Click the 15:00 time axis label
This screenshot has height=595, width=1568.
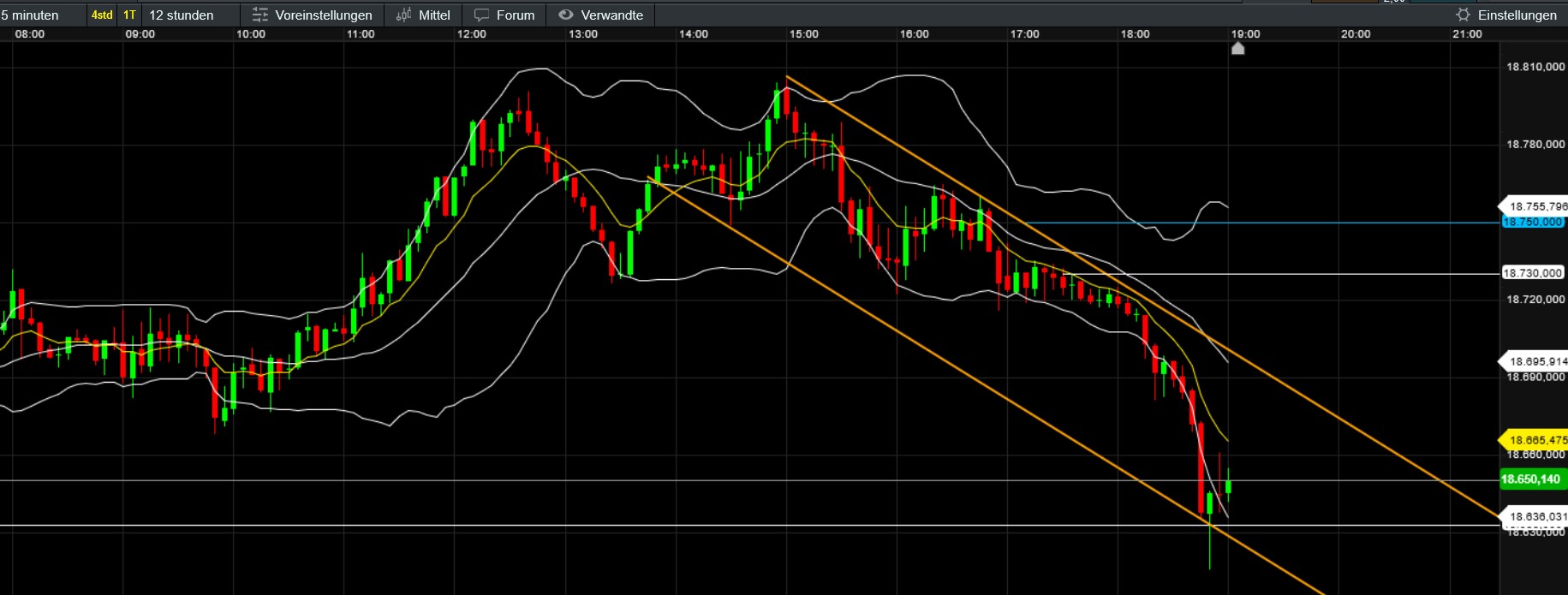tap(804, 34)
